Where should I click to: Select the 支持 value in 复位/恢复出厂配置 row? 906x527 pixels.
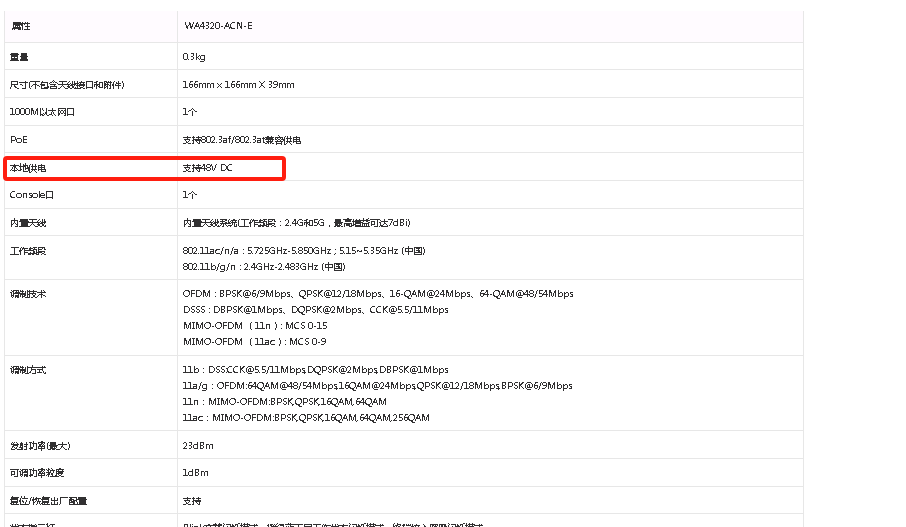tap(192, 501)
